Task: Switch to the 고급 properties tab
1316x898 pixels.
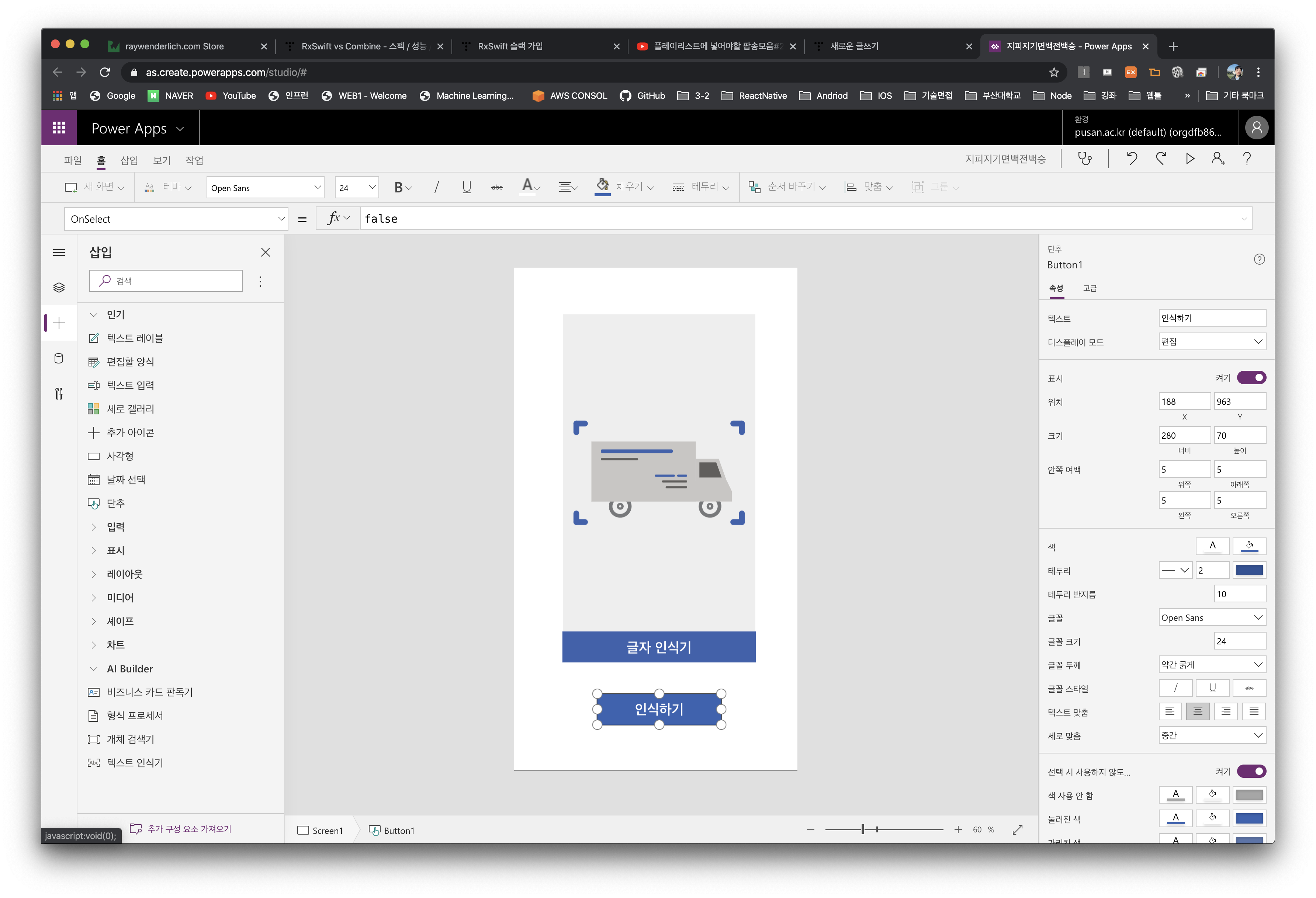Action: pyautogui.click(x=1090, y=288)
